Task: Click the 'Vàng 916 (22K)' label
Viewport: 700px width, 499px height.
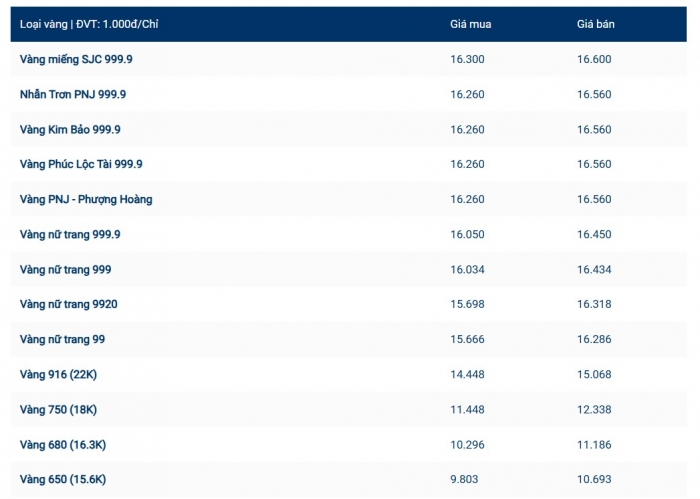Action: (58, 374)
